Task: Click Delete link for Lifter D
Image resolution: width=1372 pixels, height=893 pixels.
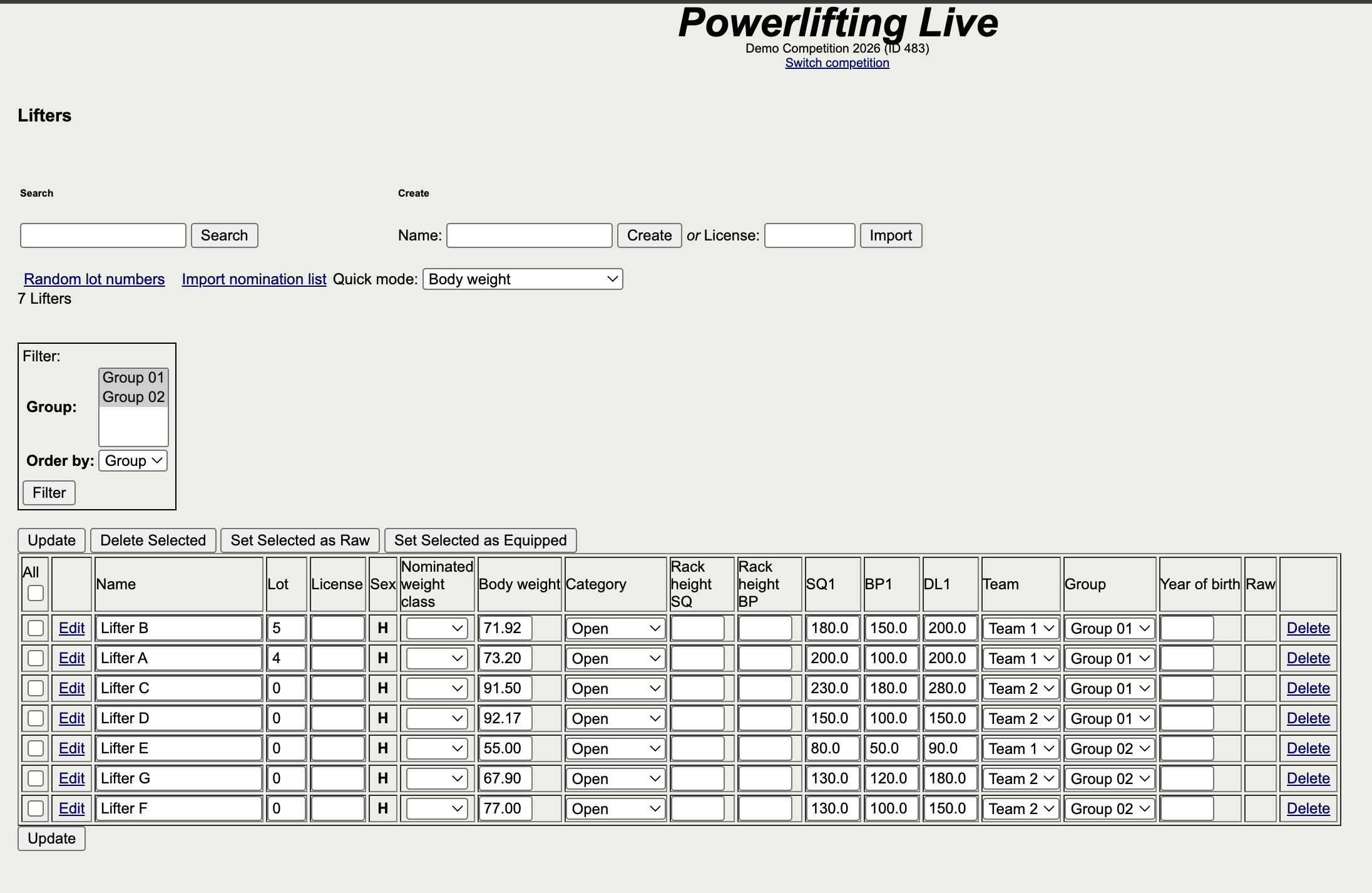Action: tap(1308, 718)
